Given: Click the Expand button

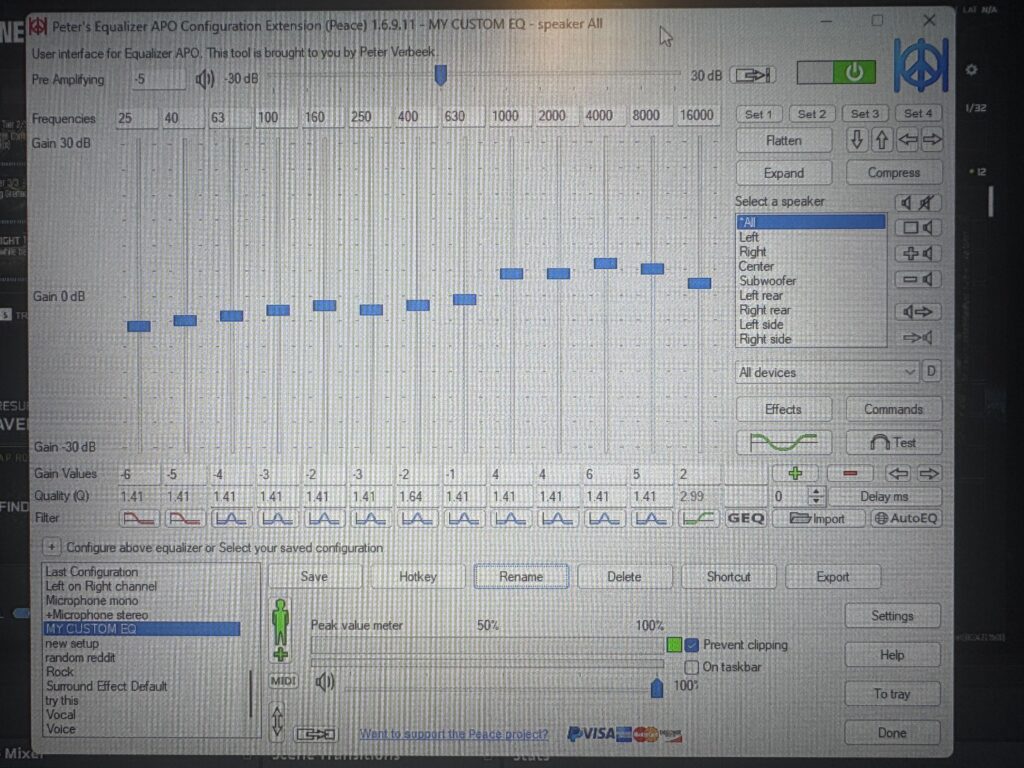Looking at the screenshot, I should 784,173.
